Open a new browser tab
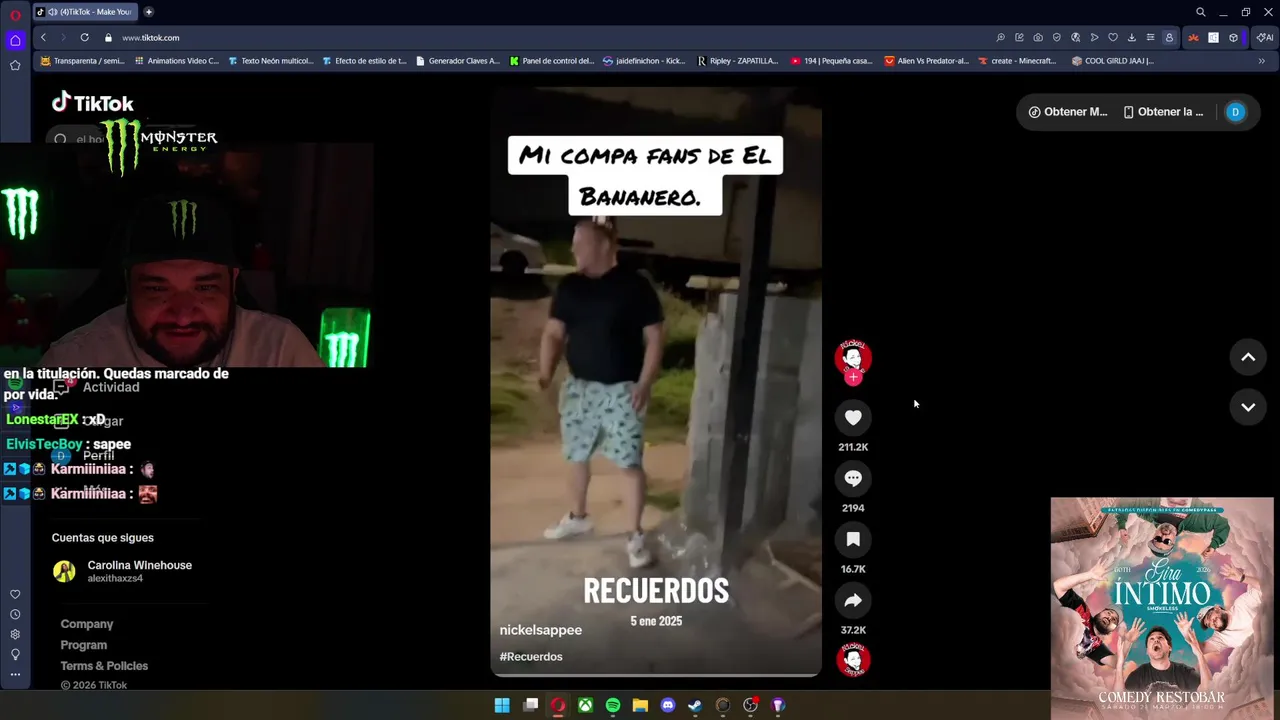1280x720 pixels. [x=149, y=12]
